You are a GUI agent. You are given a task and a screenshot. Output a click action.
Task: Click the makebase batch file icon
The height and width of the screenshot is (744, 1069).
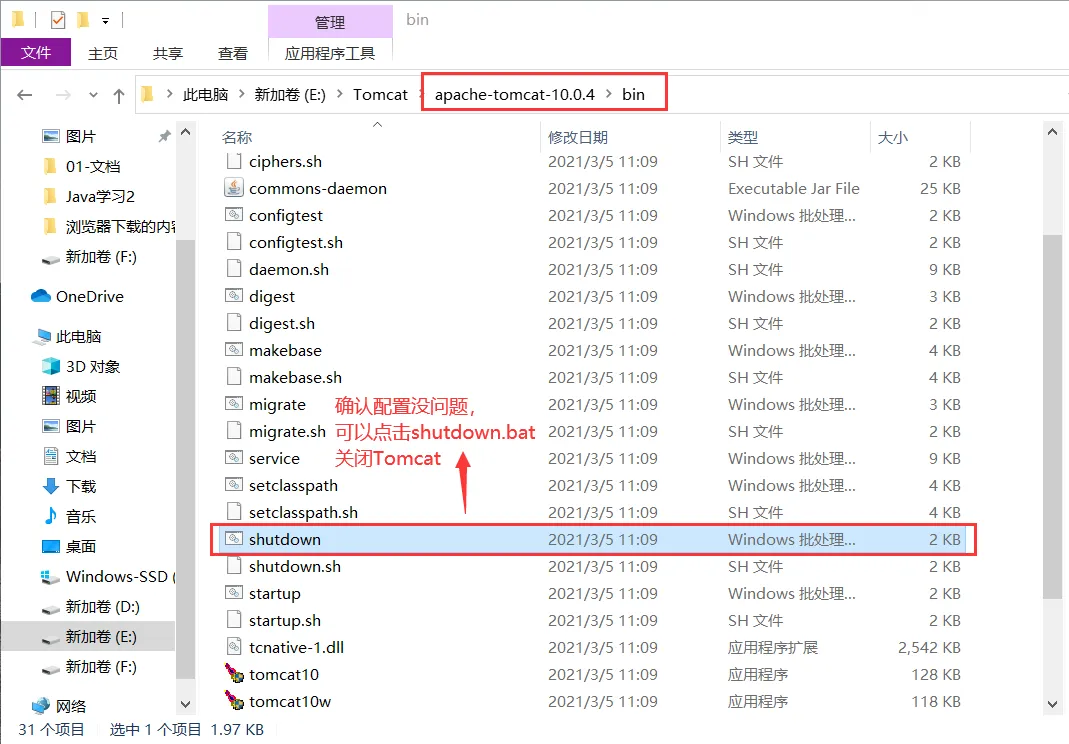tap(234, 350)
